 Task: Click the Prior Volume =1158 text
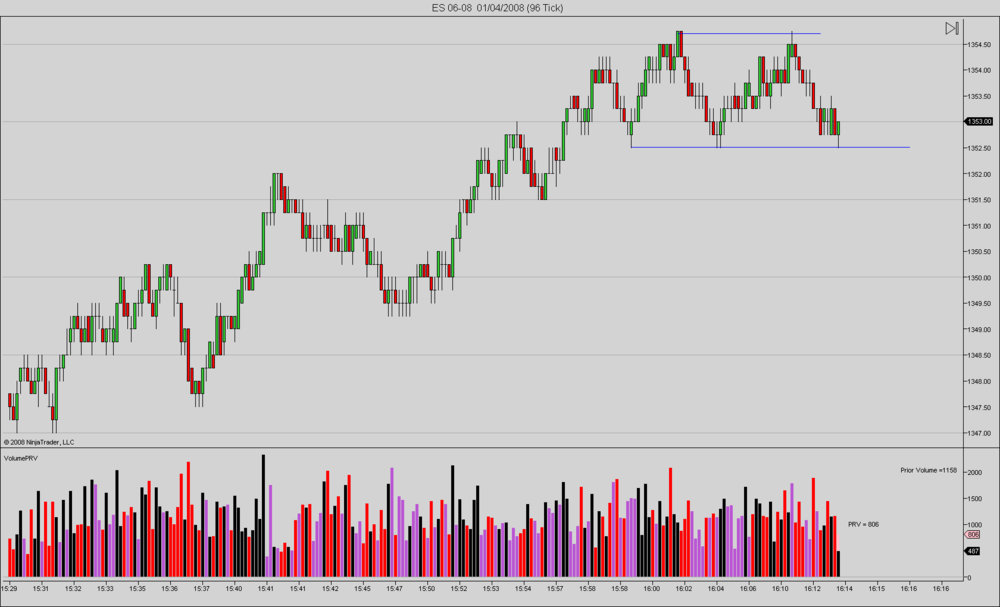point(929,470)
